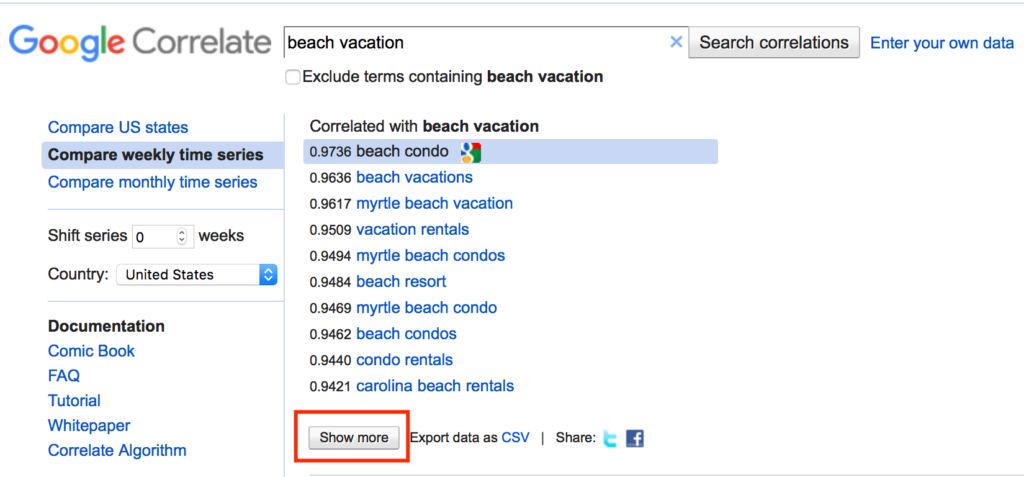Select Compare US states
1024x477 pixels.
[118, 128]
